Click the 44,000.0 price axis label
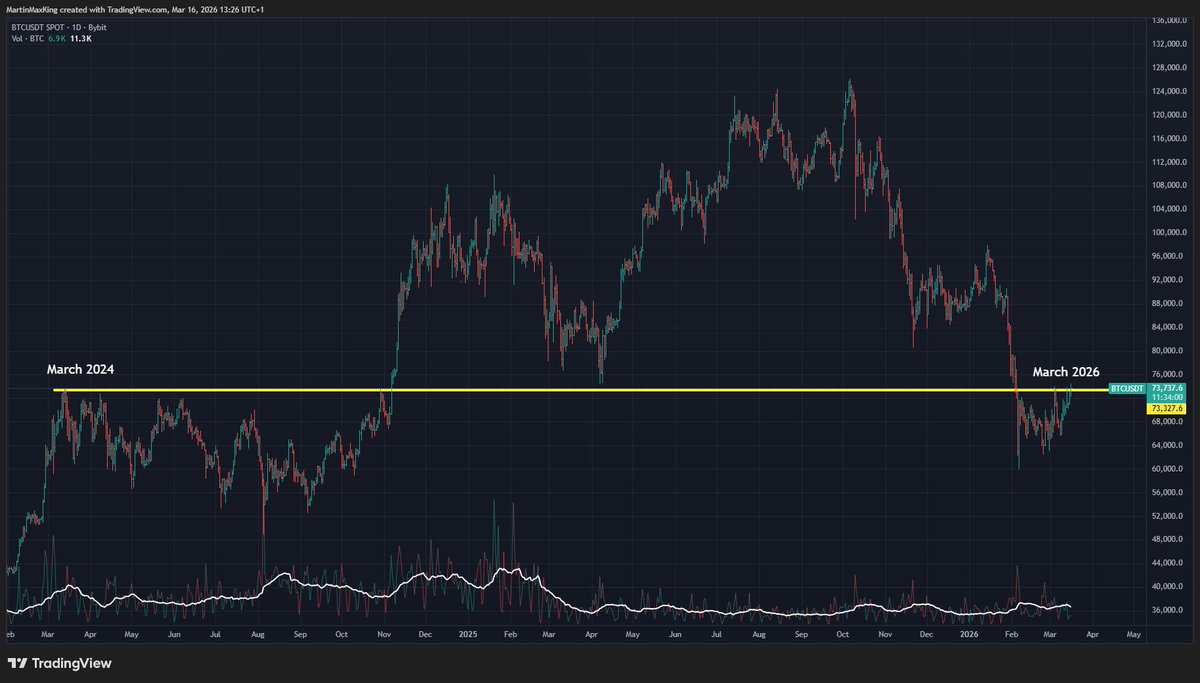 [x=1169, y=563]
